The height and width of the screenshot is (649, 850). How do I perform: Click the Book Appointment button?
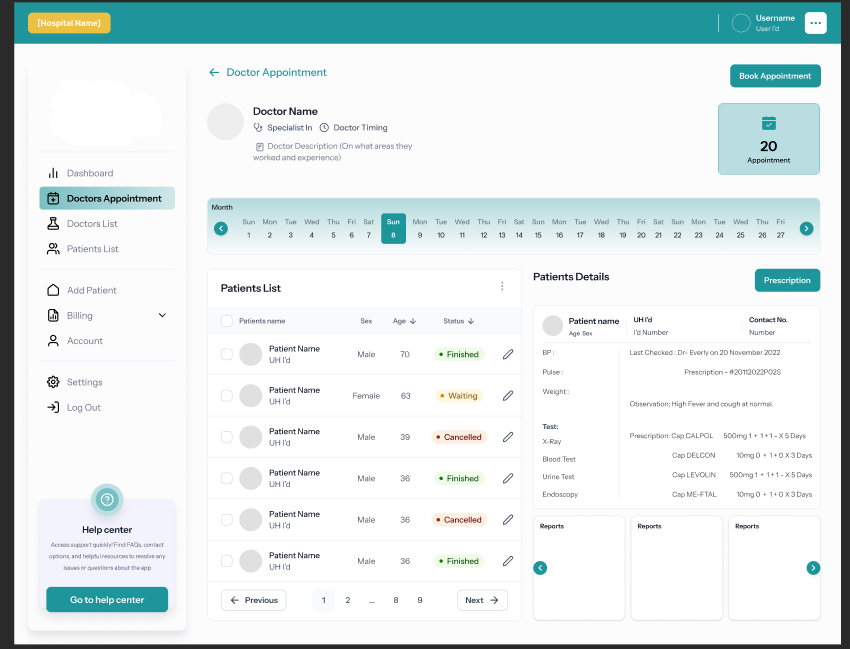775,76
